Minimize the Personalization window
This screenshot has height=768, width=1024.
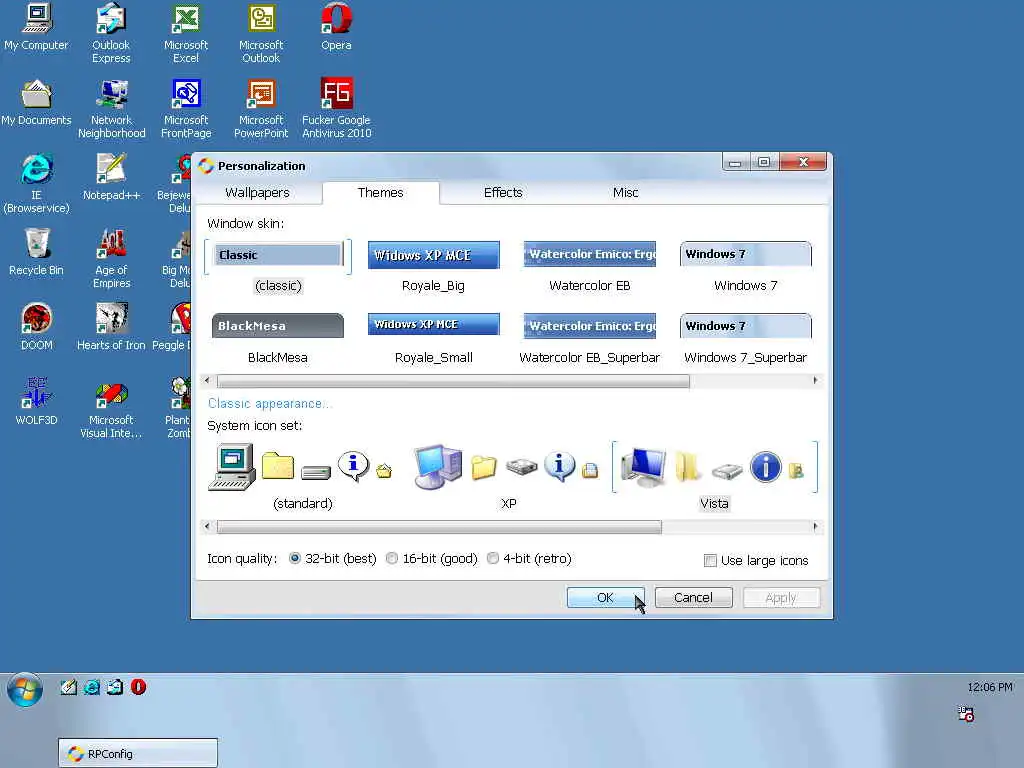(735, 162)
